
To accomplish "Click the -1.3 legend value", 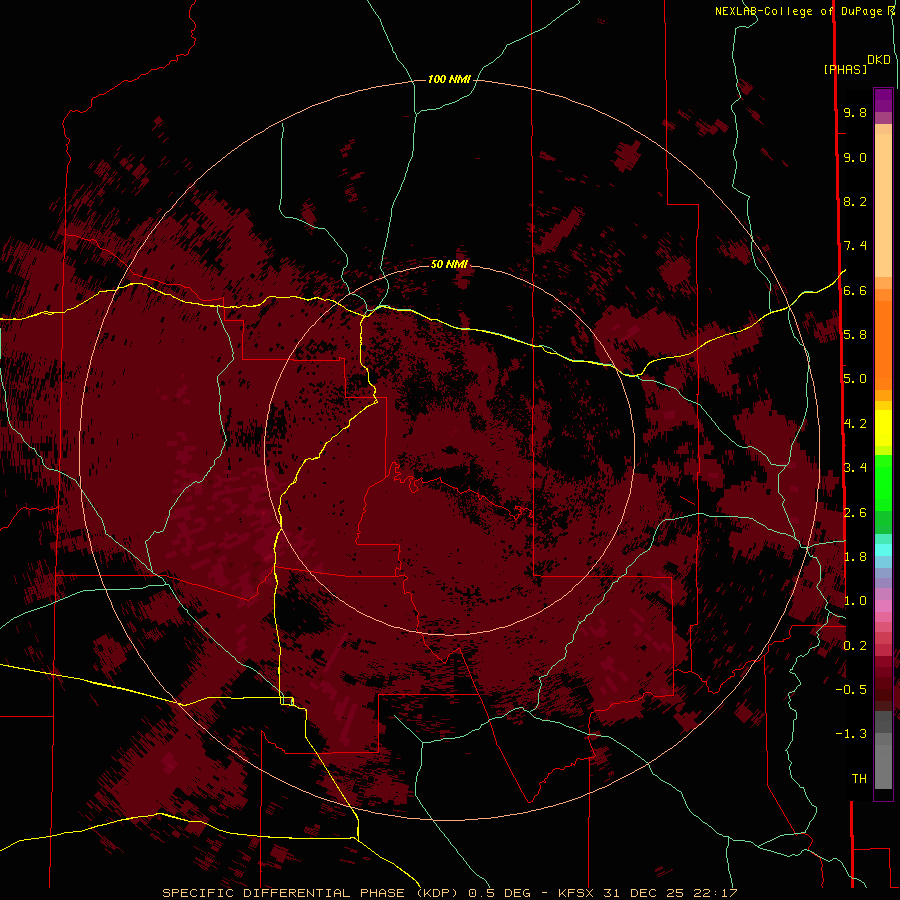I will [851, 734].
